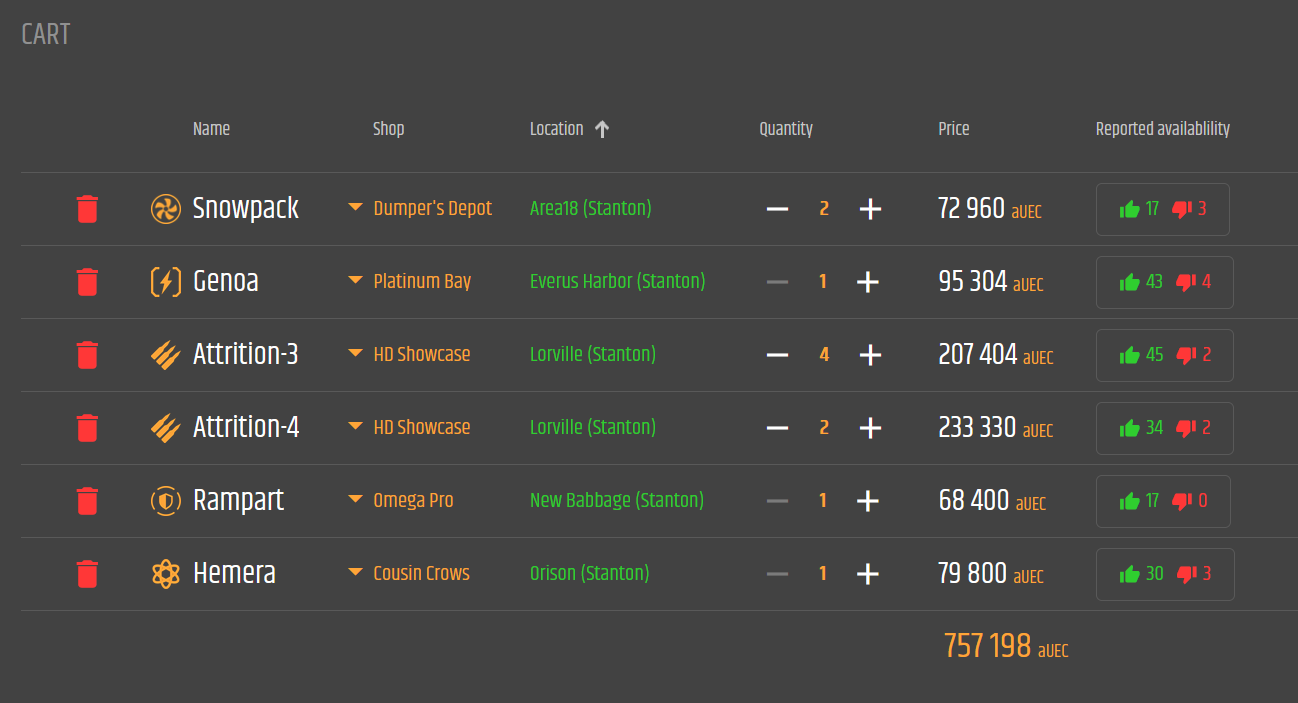This screenshot has width=1298, height=703.
Task: Expand shop dropdown for Snowpack
Action: pos(355,208)
